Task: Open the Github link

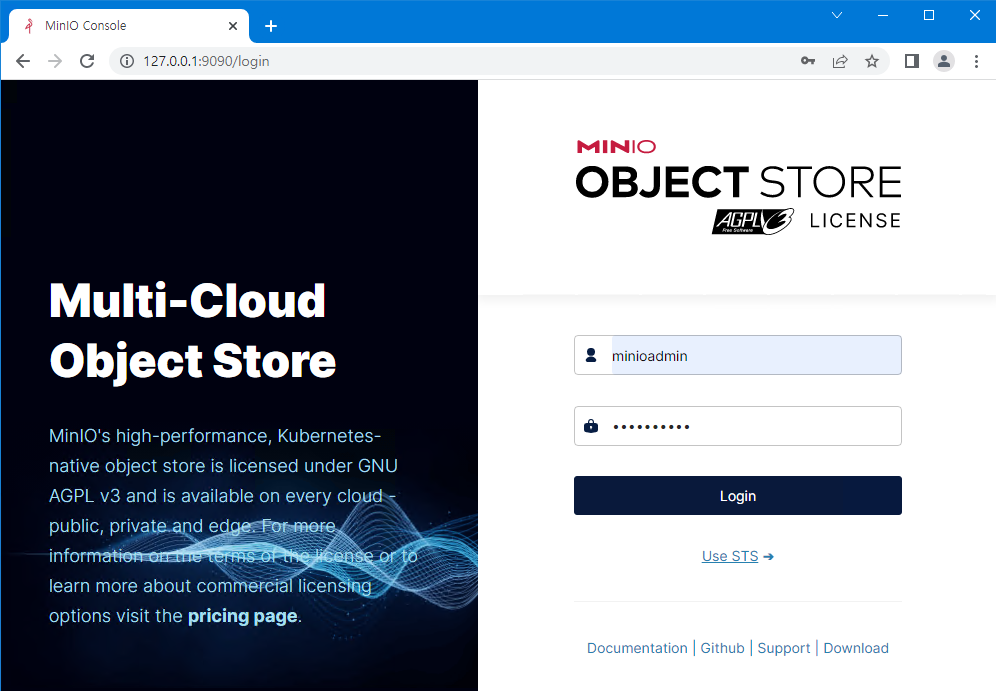Action: [722, 648]
